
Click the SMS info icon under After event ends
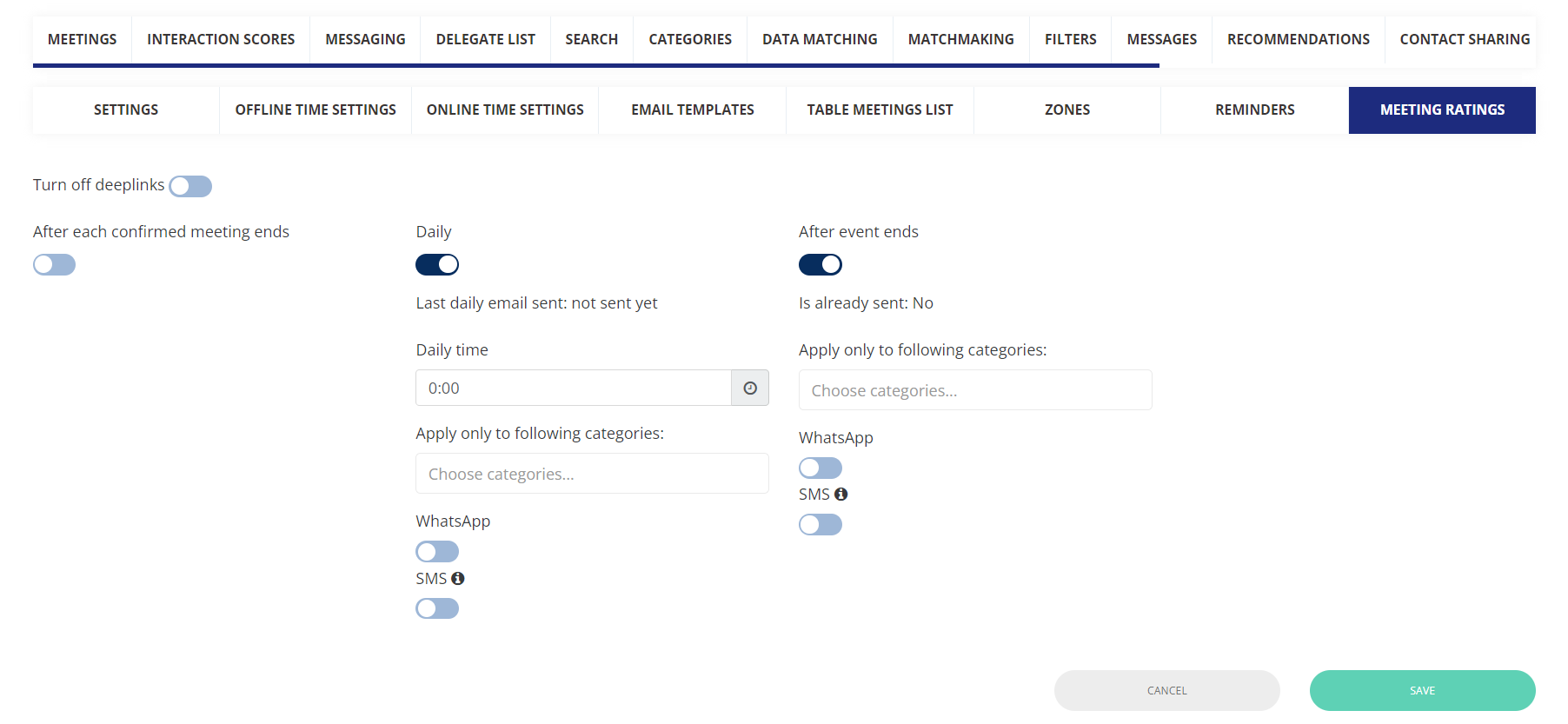(x=840, y=494)
